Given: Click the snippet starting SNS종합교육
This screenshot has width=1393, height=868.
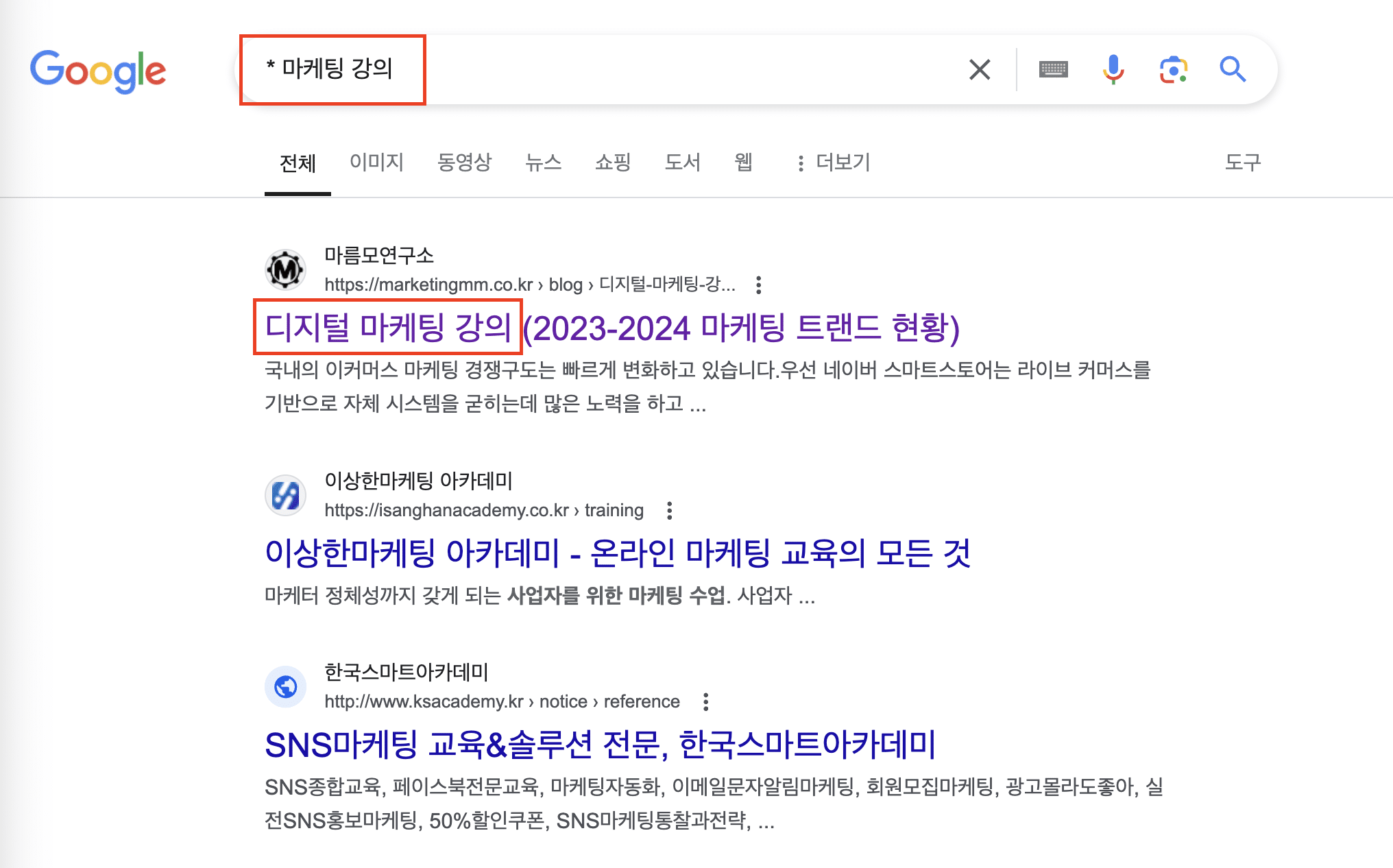Looking at the screenshot, I should click(x=714, y=804).
